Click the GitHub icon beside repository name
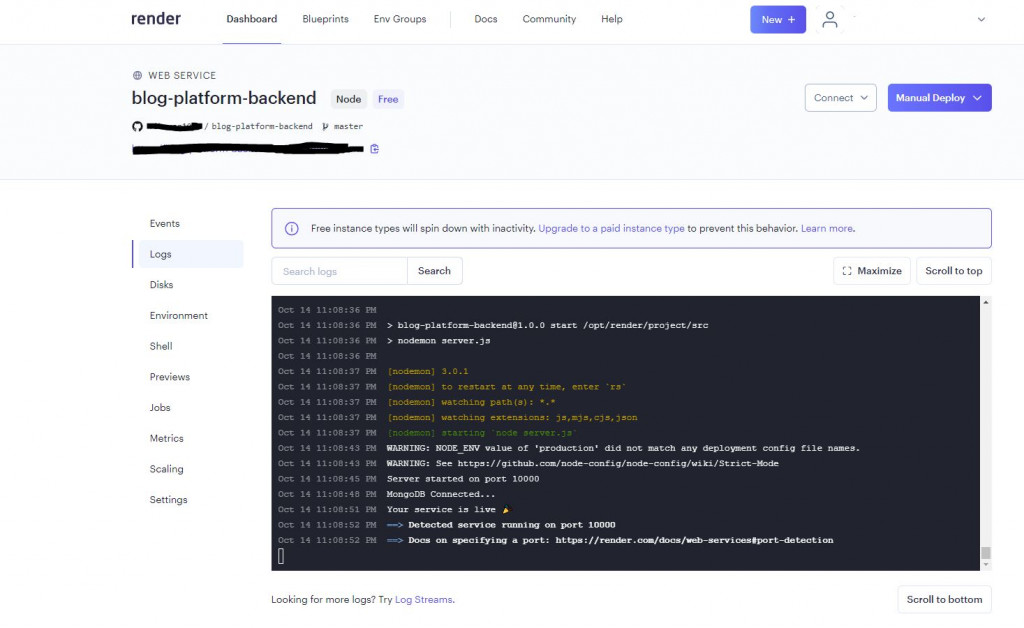 (137, 126)
